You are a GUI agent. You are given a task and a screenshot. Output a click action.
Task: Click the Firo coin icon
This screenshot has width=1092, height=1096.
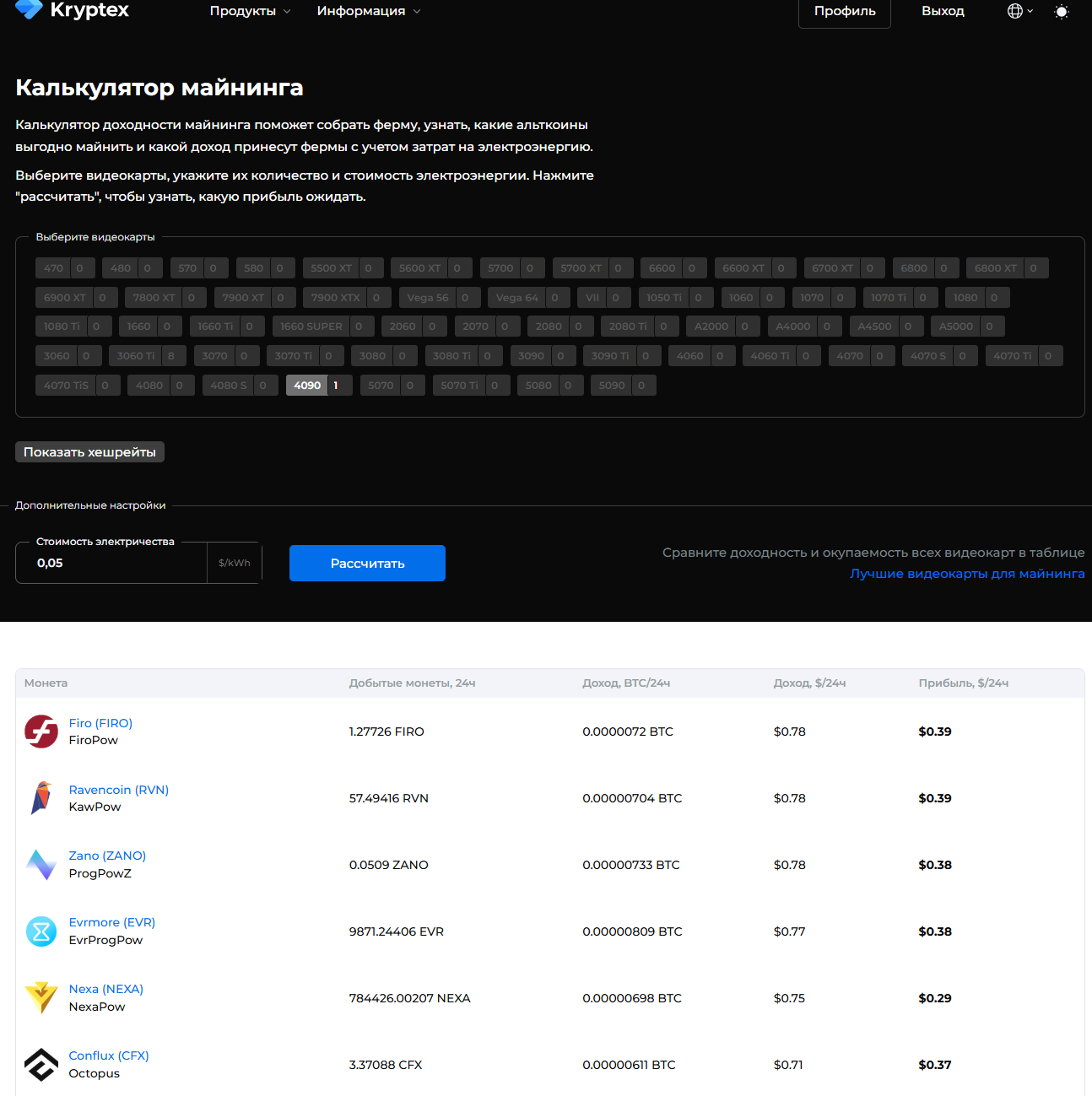click(x=41, y=732)
